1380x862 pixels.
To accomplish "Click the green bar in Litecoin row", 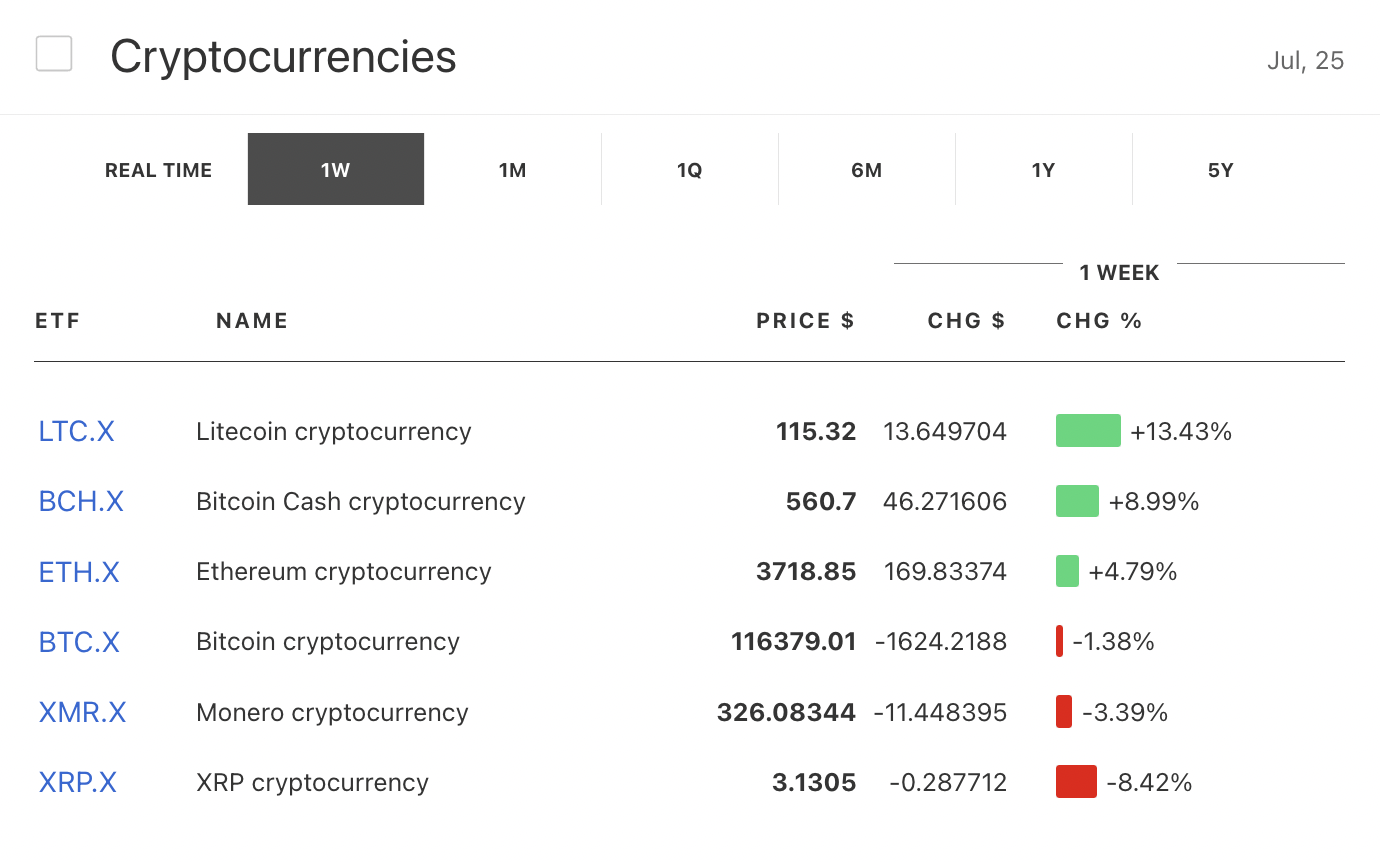I will (1088, 431).
